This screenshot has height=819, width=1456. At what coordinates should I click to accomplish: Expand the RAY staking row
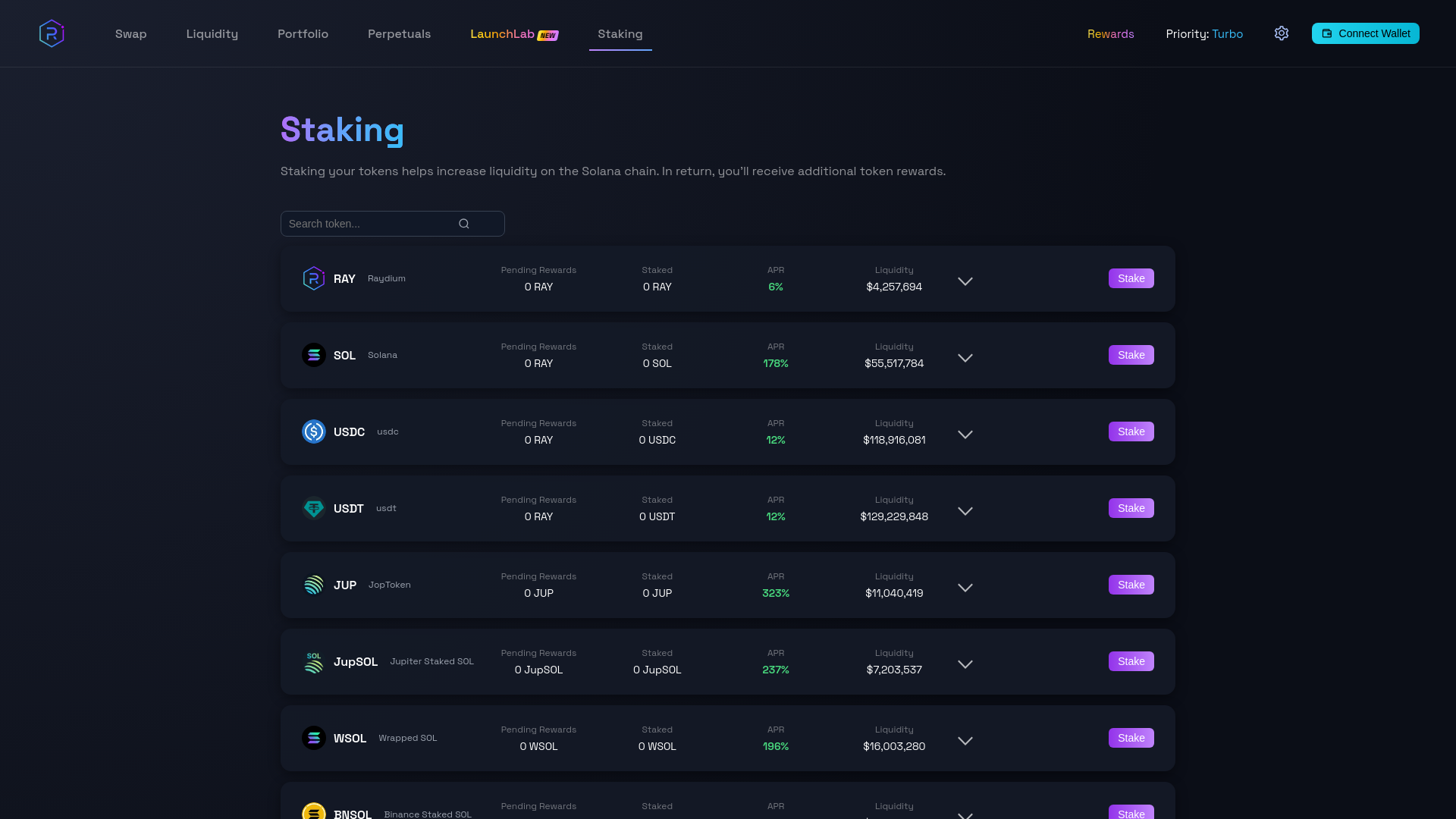tap(965, 281)
